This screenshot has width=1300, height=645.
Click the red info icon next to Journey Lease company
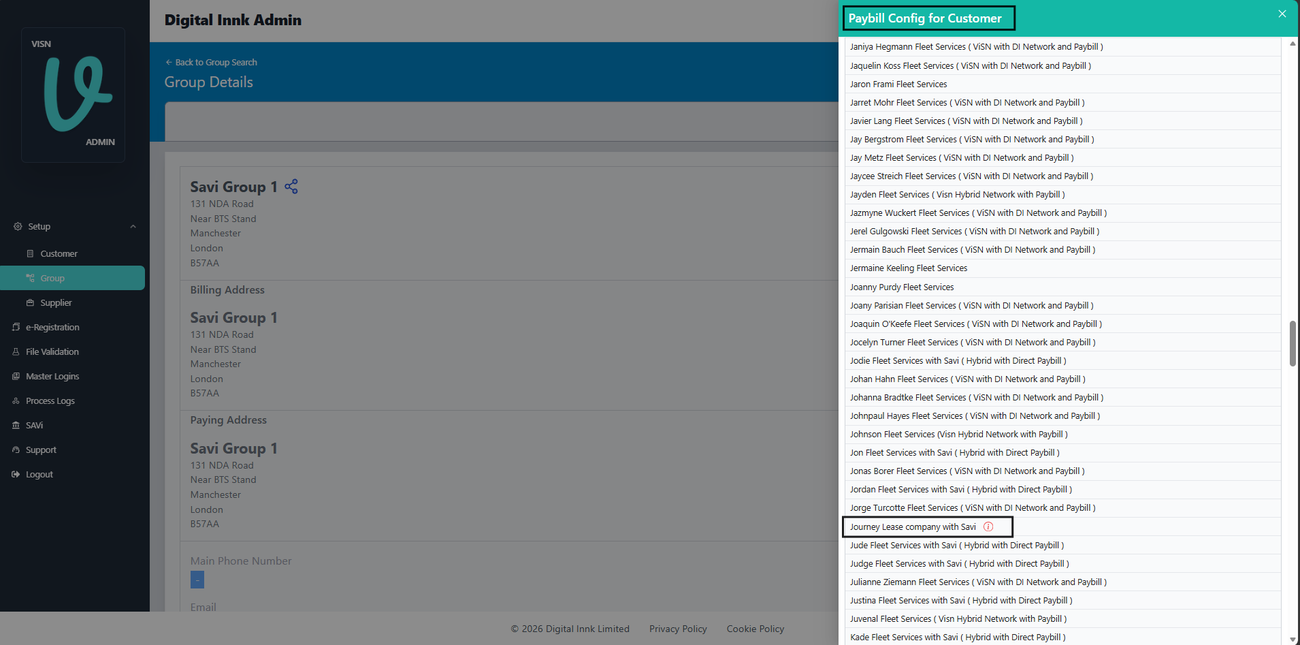click(x=988, y=527)
